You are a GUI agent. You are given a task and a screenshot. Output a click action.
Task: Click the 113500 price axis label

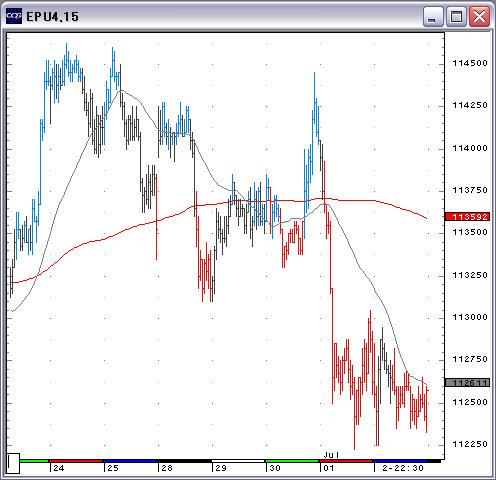pyautogui.click(x=470, y=232)
